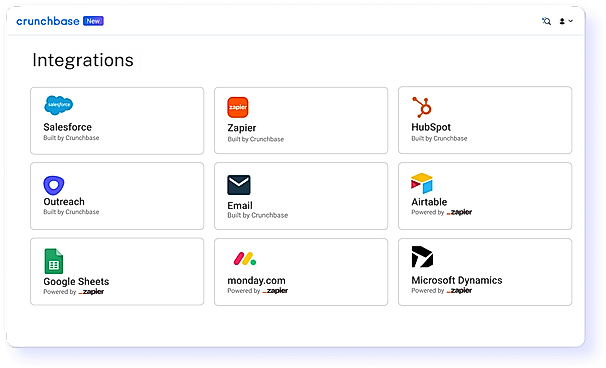The width and height of the screenshot is (606, 368).
Task: Open the Airtable integration title
Action: [429, 202]
